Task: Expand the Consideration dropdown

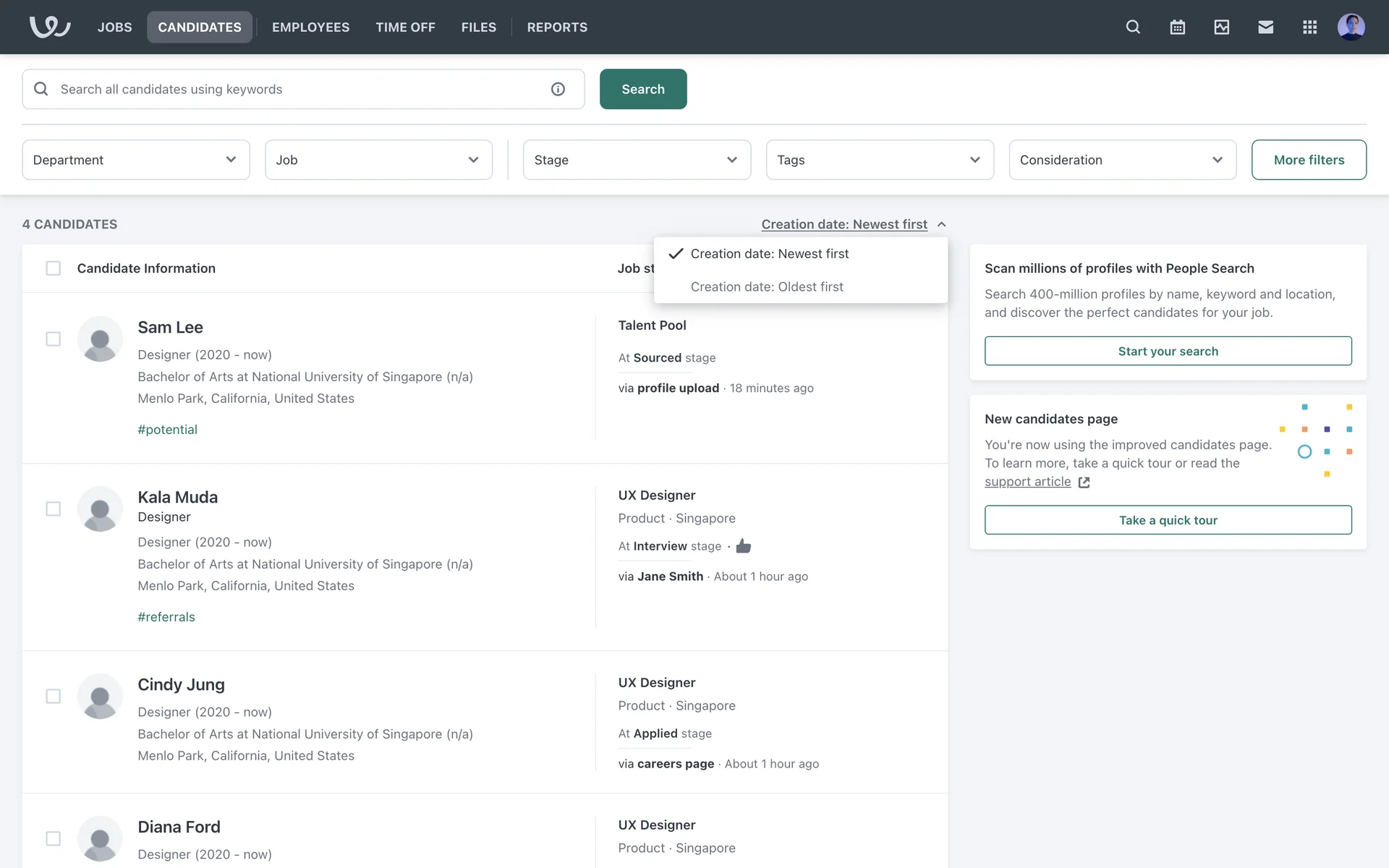Action: [1122, 160]
